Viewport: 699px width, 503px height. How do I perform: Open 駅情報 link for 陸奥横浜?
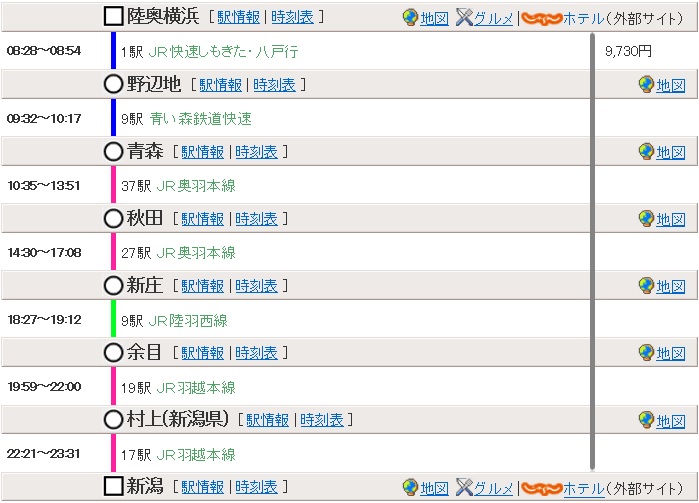(238, 17)
